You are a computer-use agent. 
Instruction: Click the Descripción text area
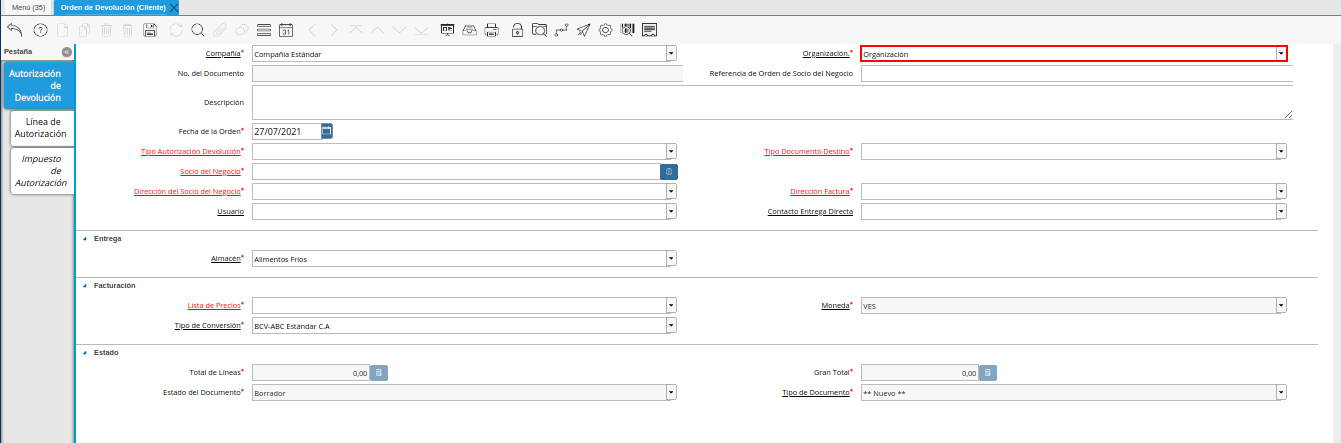772,102
